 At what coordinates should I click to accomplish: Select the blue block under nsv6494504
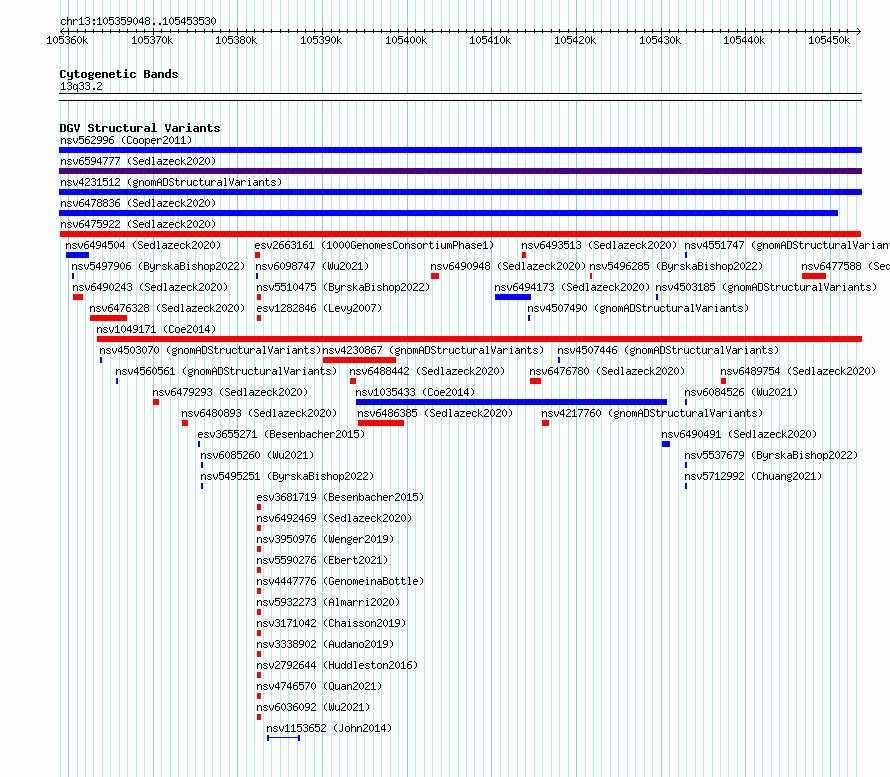[77, 255]
